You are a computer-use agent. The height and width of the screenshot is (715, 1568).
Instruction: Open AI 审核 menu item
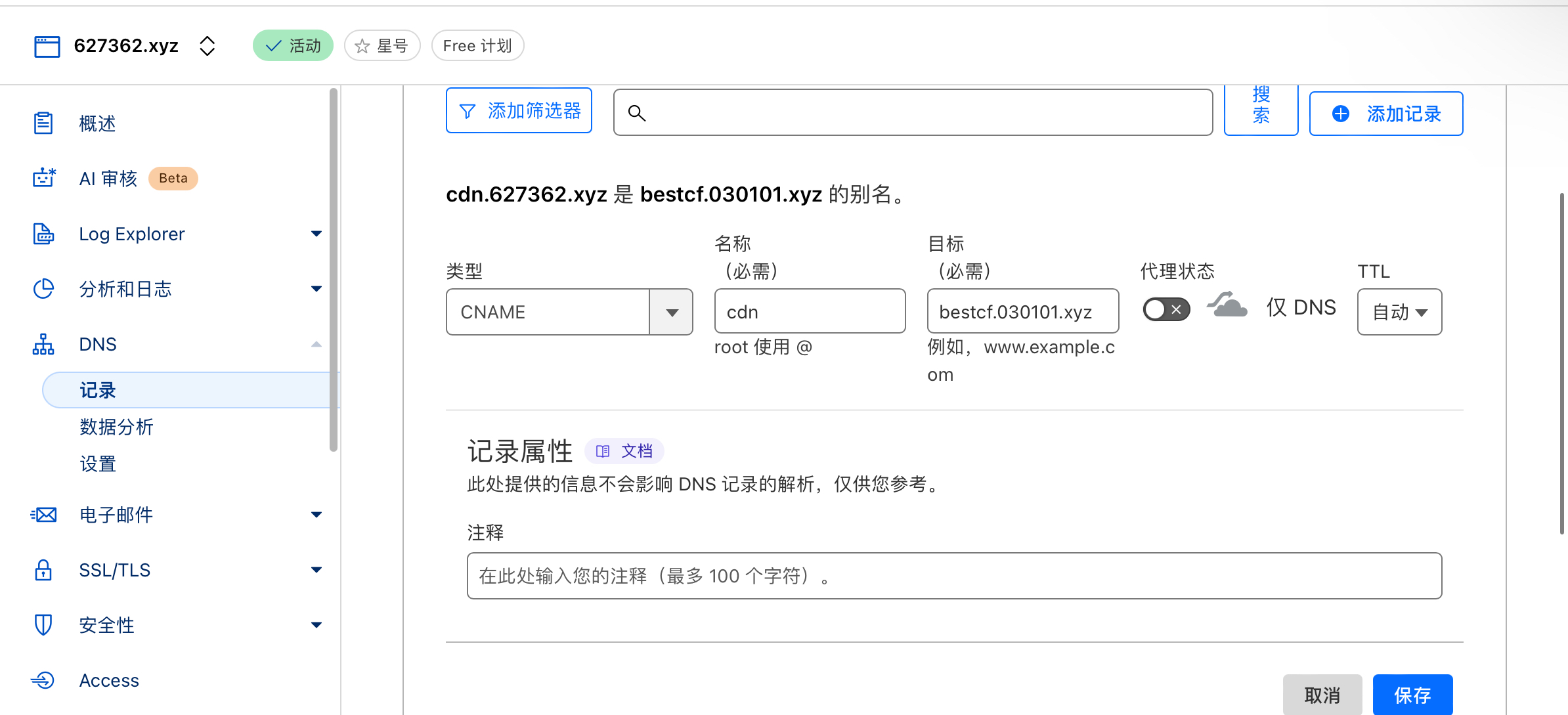coord(108,179)
